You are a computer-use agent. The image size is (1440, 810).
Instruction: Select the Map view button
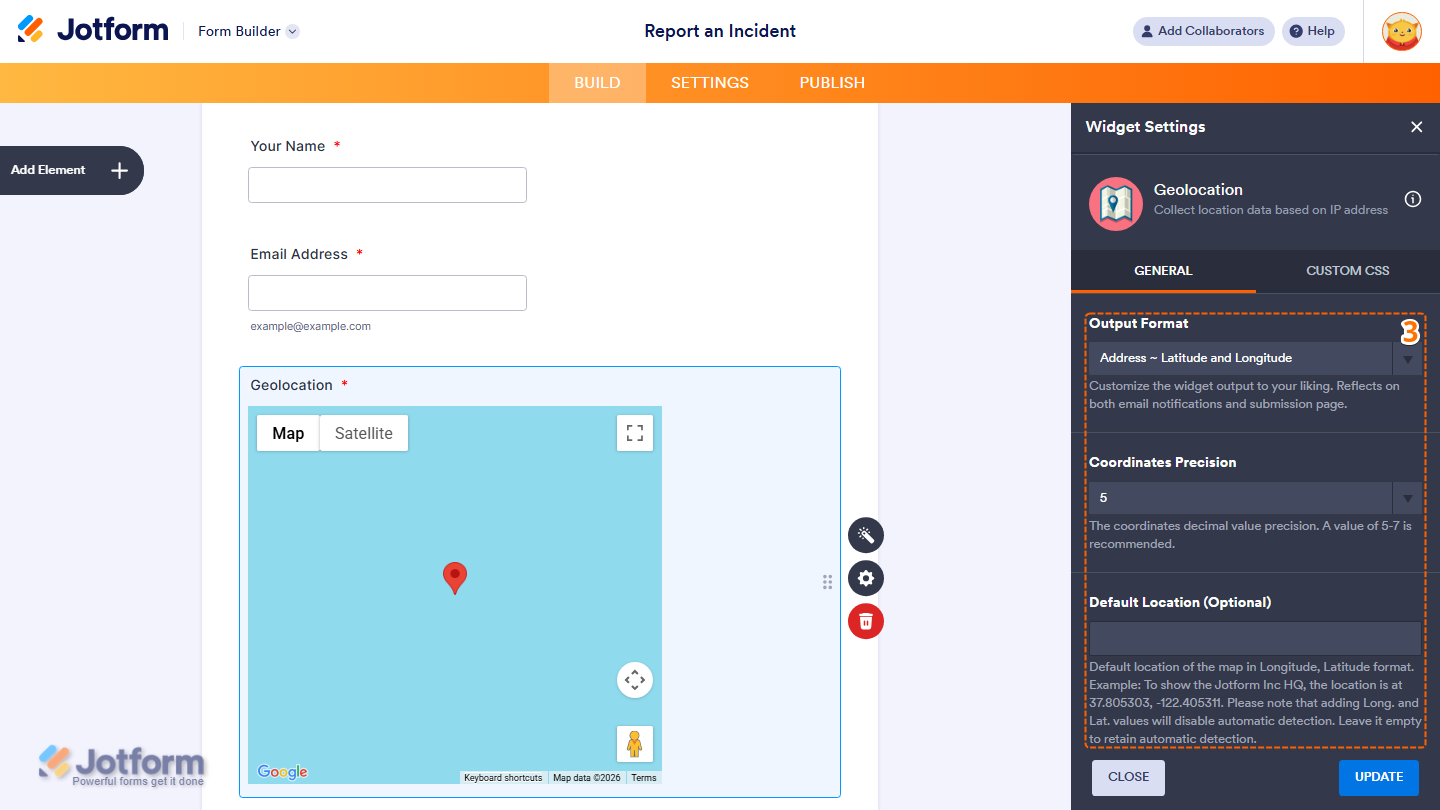click(x=288, y=433)
